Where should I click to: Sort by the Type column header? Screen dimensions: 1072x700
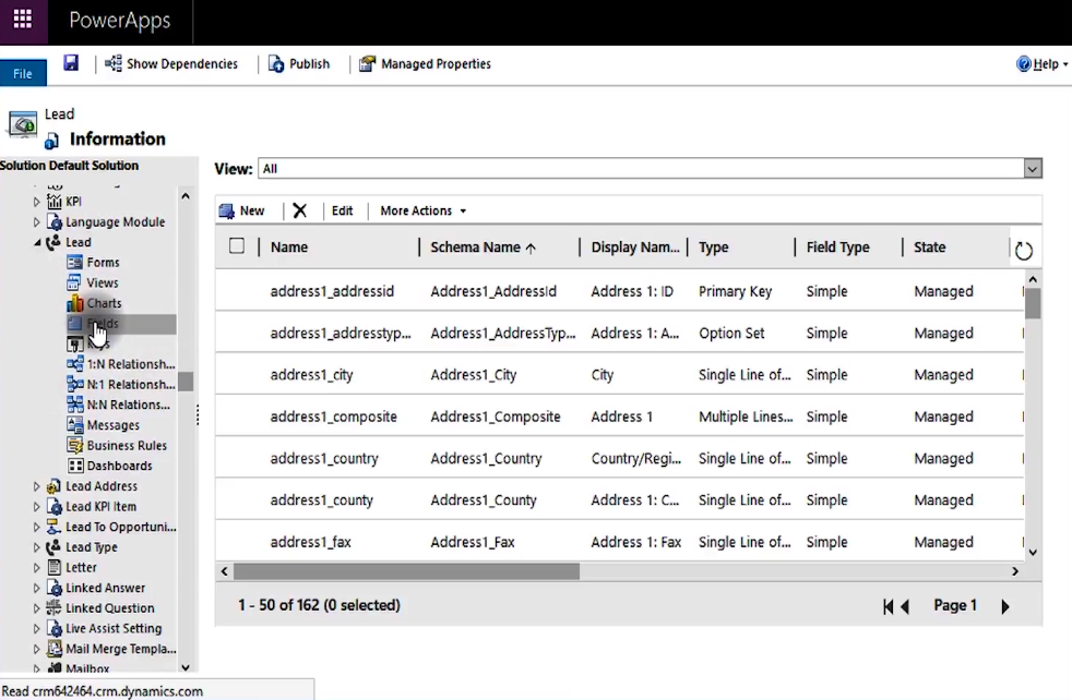click(x=713, y=247)
